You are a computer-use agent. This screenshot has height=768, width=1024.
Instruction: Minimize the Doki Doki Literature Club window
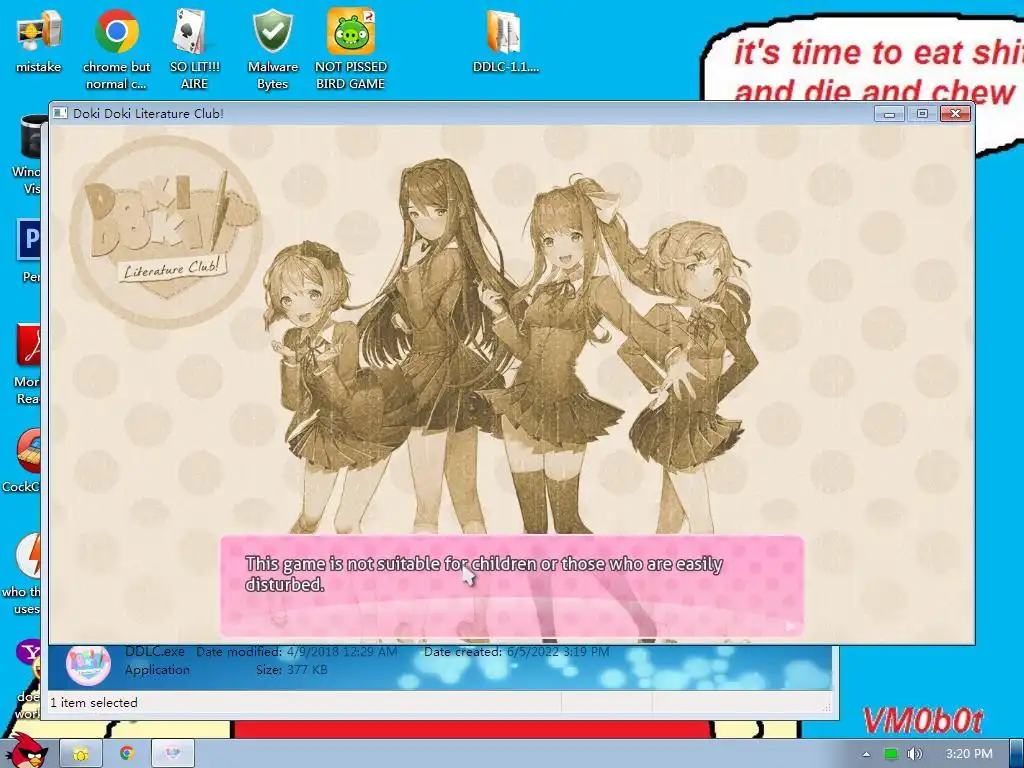pos(889,114)
